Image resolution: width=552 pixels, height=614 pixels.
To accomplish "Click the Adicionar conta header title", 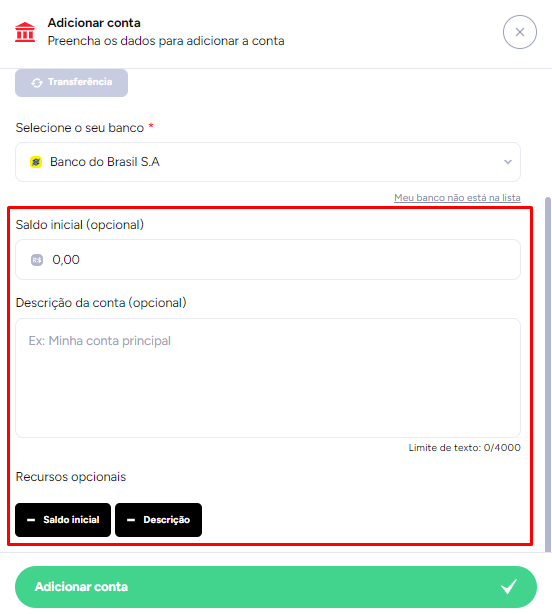I will 94,23.
